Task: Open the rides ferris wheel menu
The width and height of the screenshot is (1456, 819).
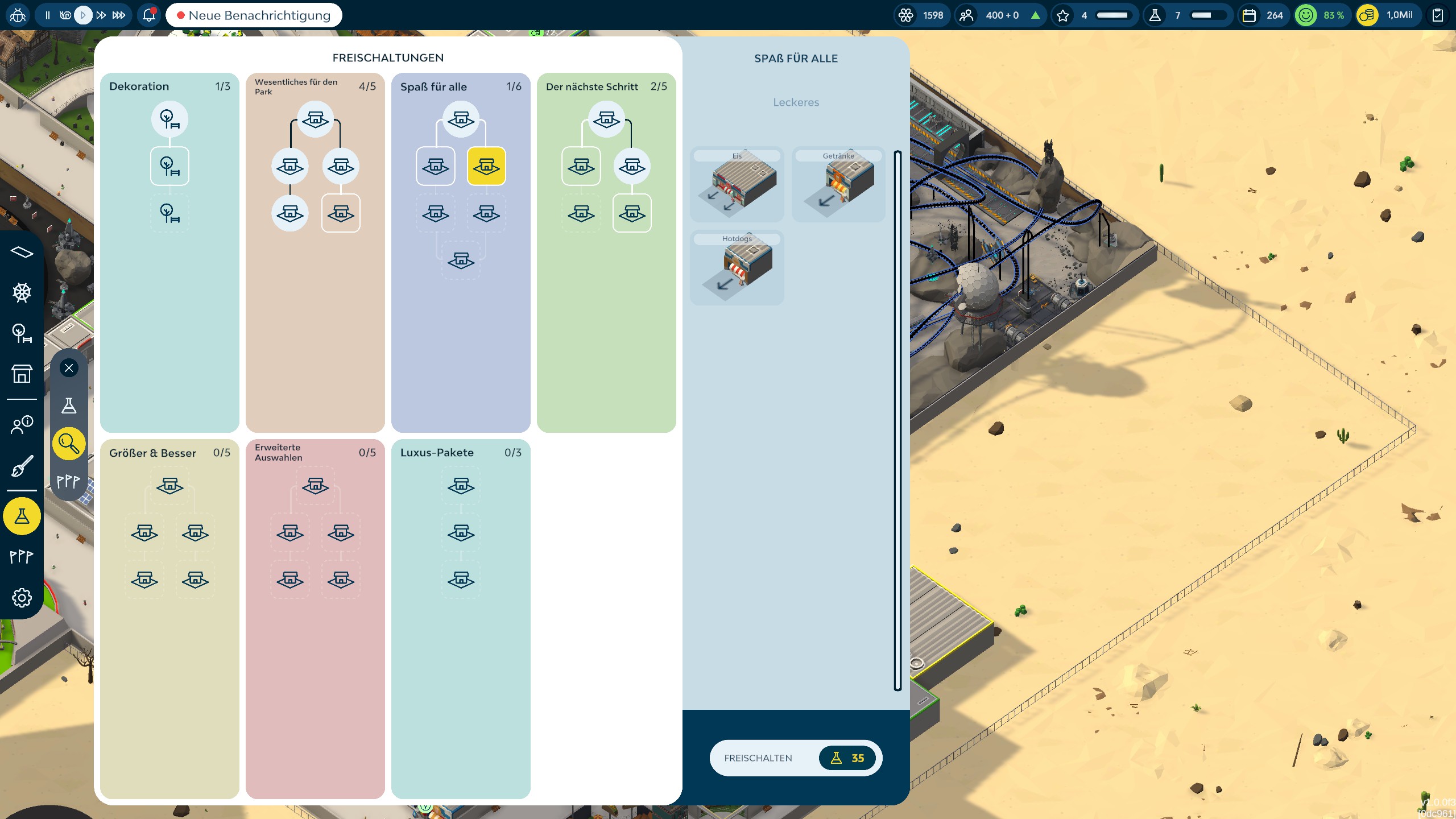Action: click(x=22, y=292)
